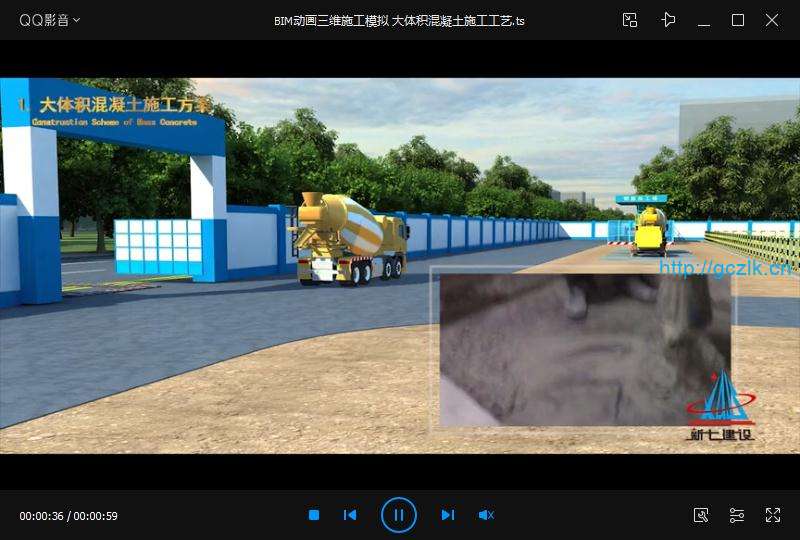This screenshot has height=540, width=800.
Task: Maximize the player window
Action: (738, 20)
